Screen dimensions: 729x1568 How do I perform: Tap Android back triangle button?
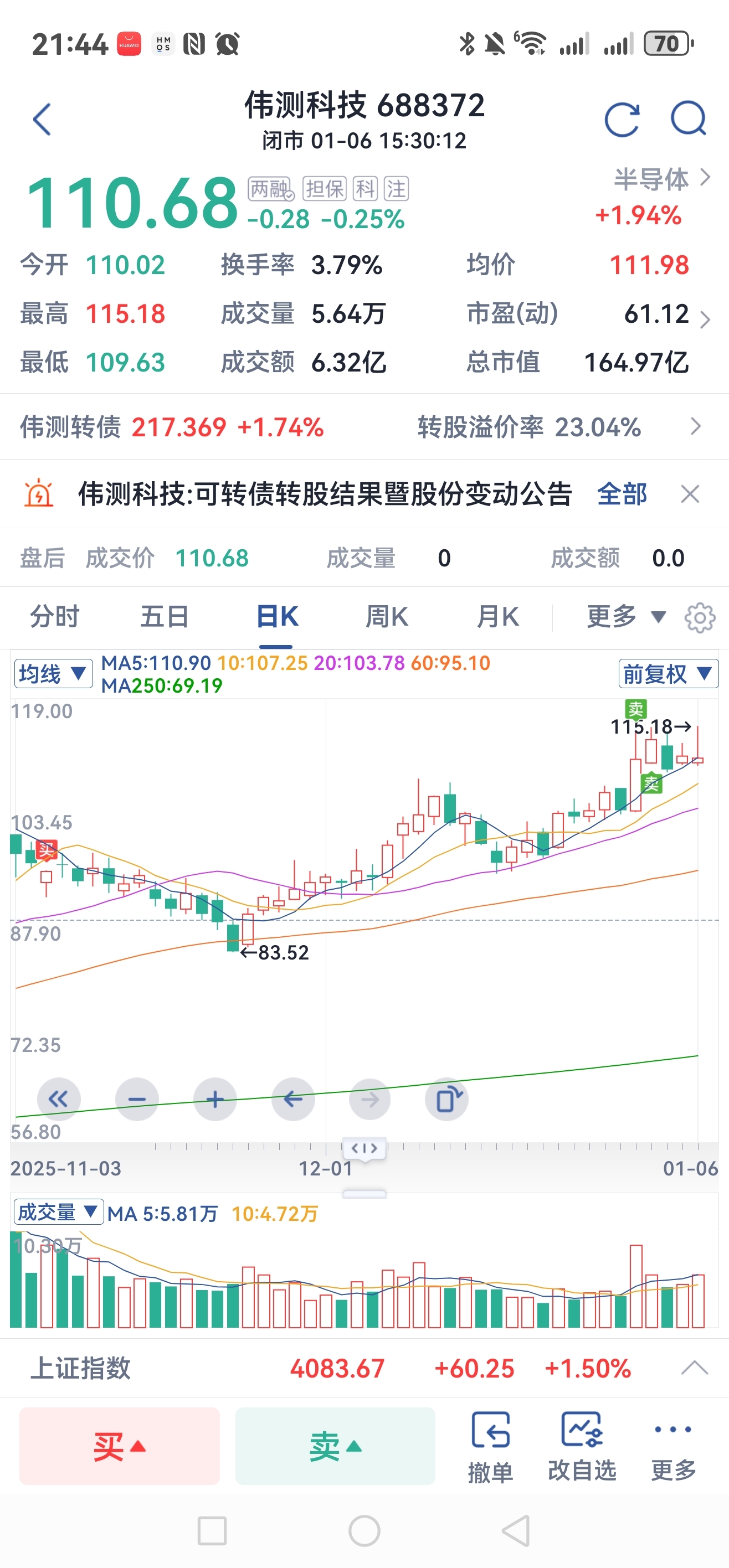(516, 1531)
